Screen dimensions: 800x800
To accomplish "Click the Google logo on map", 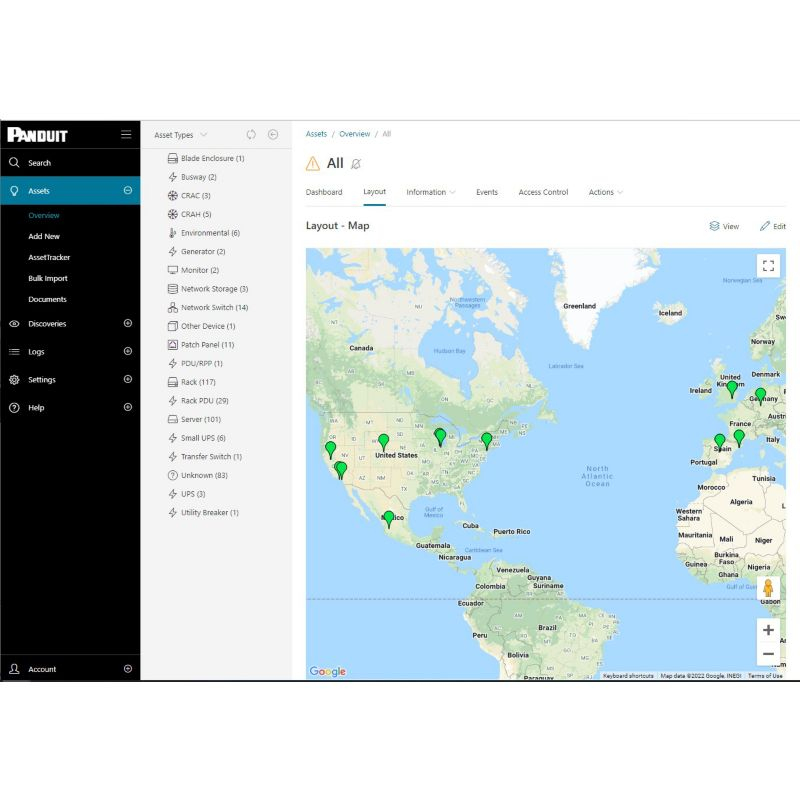I will pos(328,671).
